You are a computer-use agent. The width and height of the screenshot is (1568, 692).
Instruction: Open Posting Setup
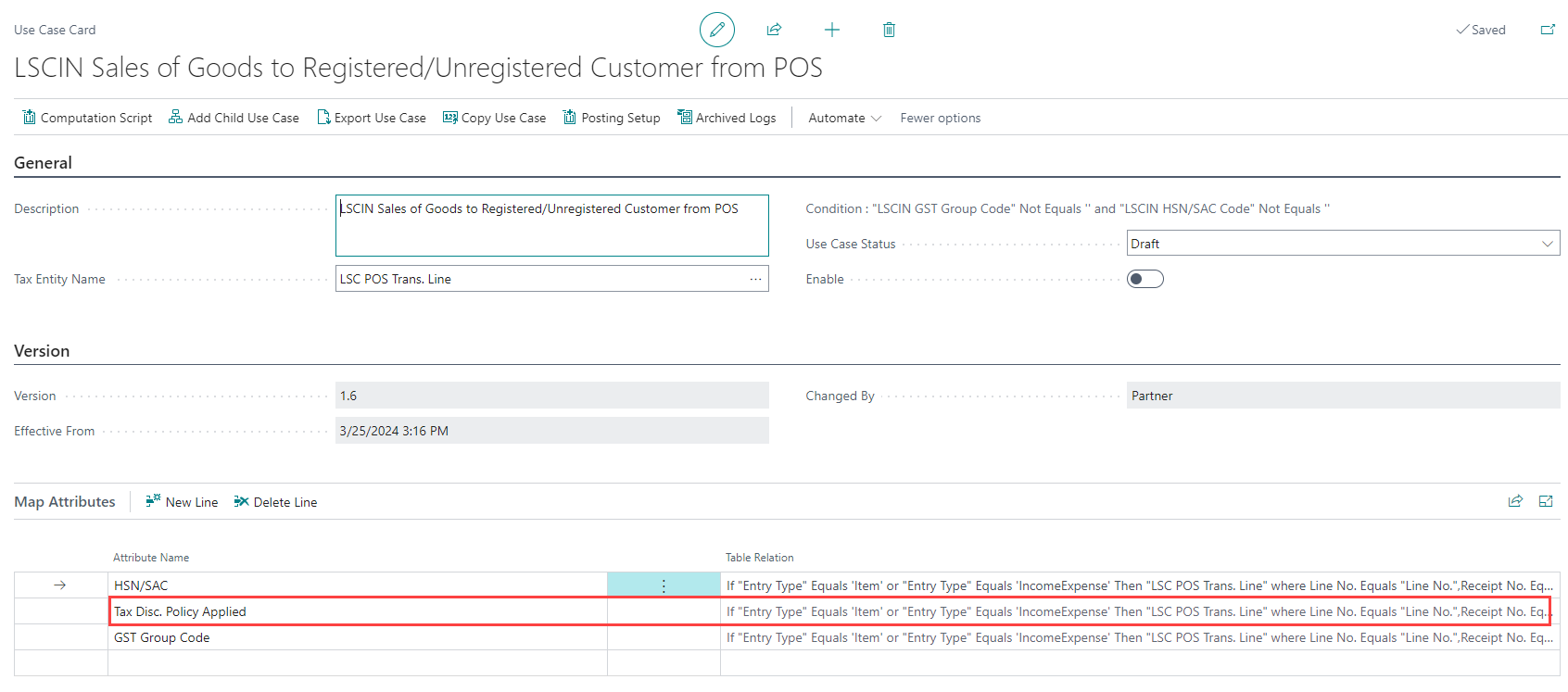[x=612, y=118]
